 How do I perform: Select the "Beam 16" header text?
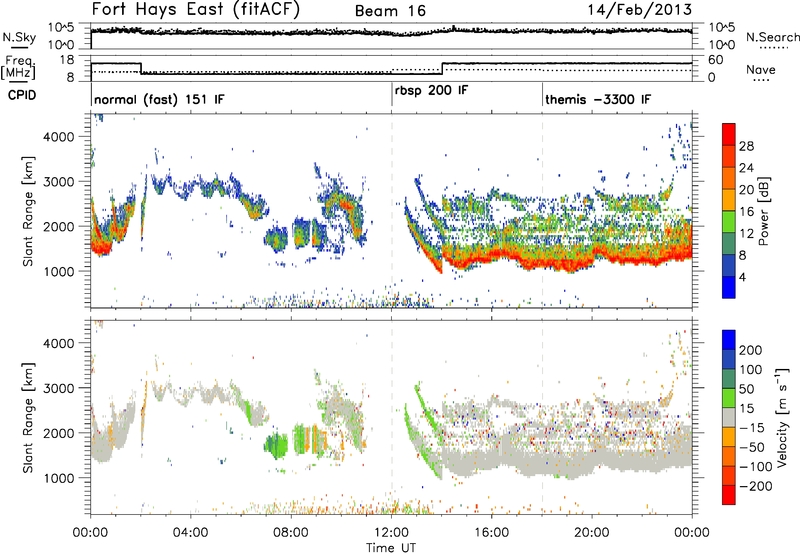[x=390, y=11]
